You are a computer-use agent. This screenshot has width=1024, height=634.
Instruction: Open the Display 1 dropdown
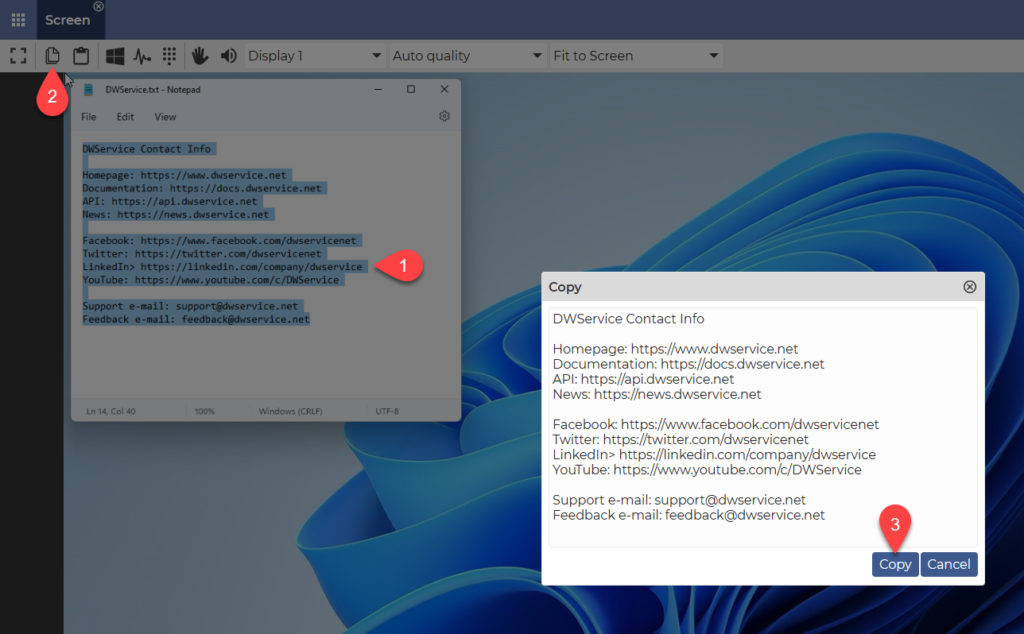(x=315, y=55)
